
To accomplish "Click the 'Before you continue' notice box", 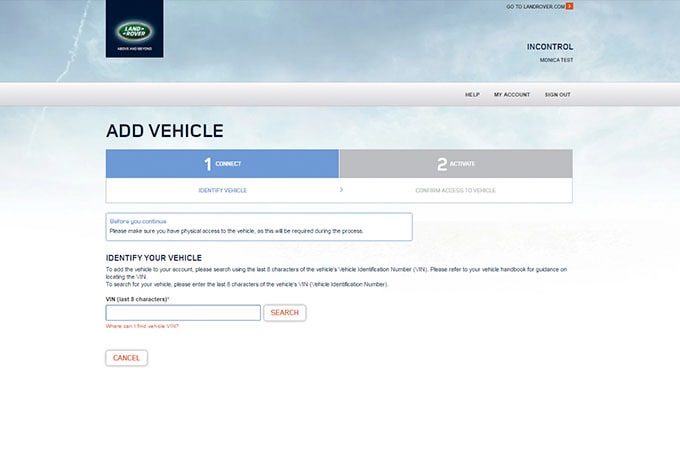I will (x=258, y=226).
